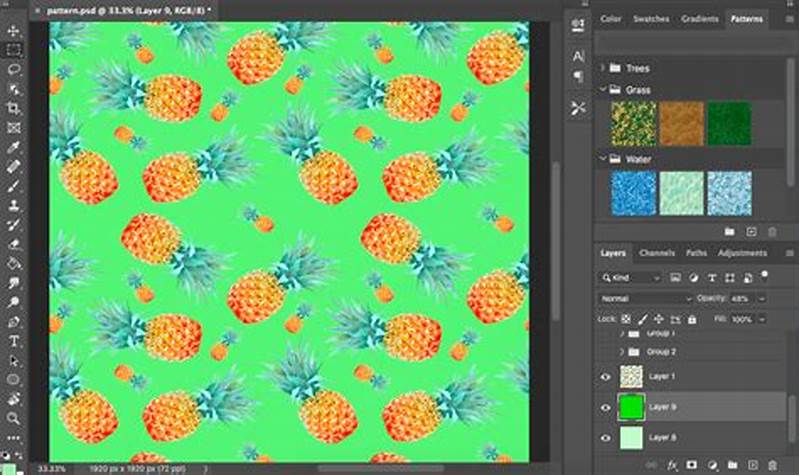Select the Healing Brush tool

(14, 166)
